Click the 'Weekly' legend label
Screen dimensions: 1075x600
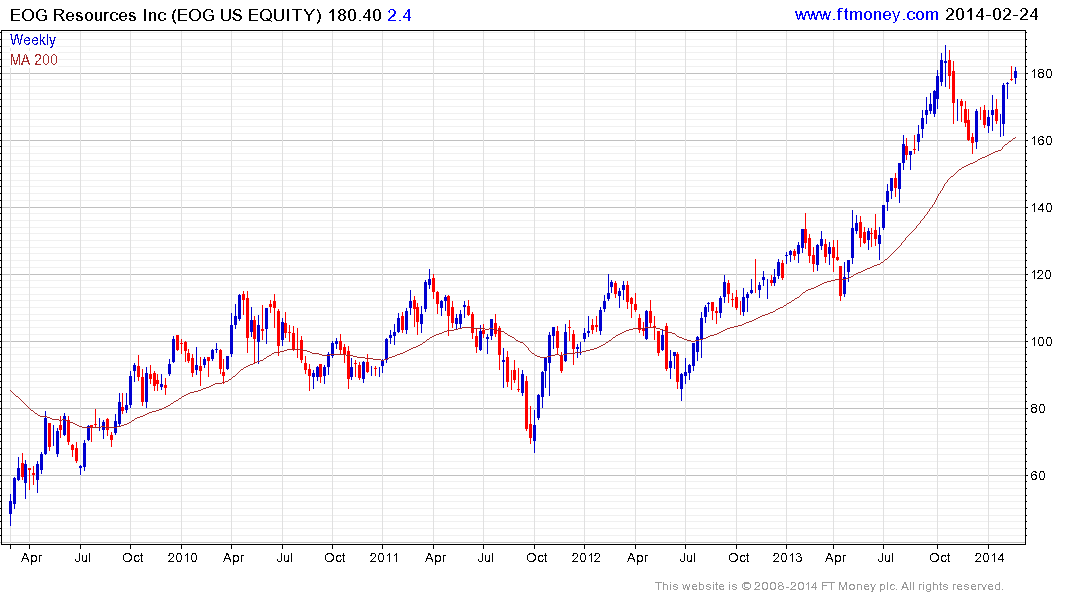tap(32, 40)
